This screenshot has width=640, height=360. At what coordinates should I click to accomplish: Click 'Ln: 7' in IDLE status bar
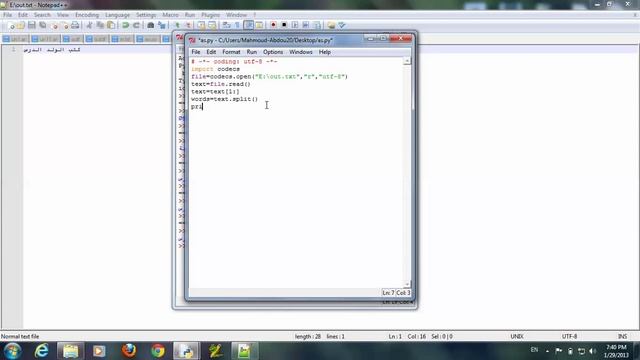388,293
